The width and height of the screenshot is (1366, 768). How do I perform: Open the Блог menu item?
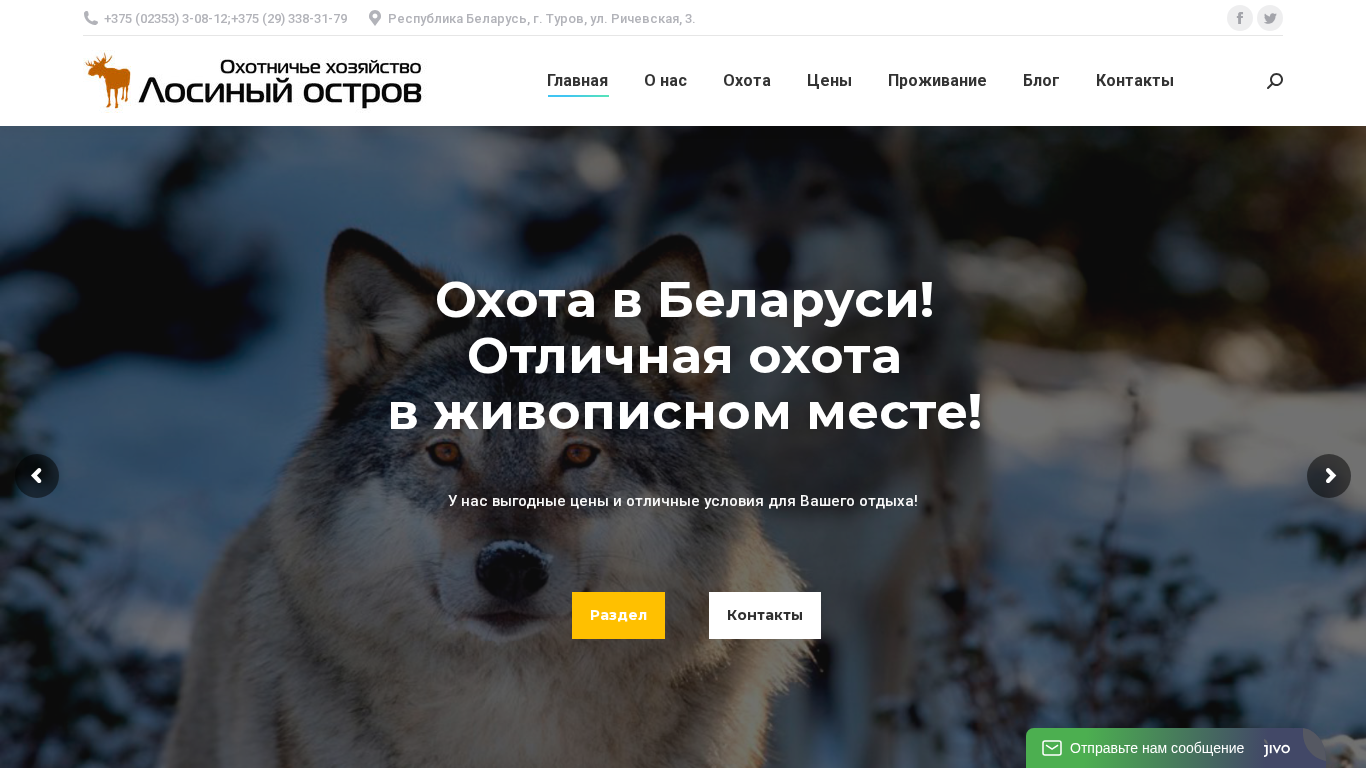pos(1041,81)
